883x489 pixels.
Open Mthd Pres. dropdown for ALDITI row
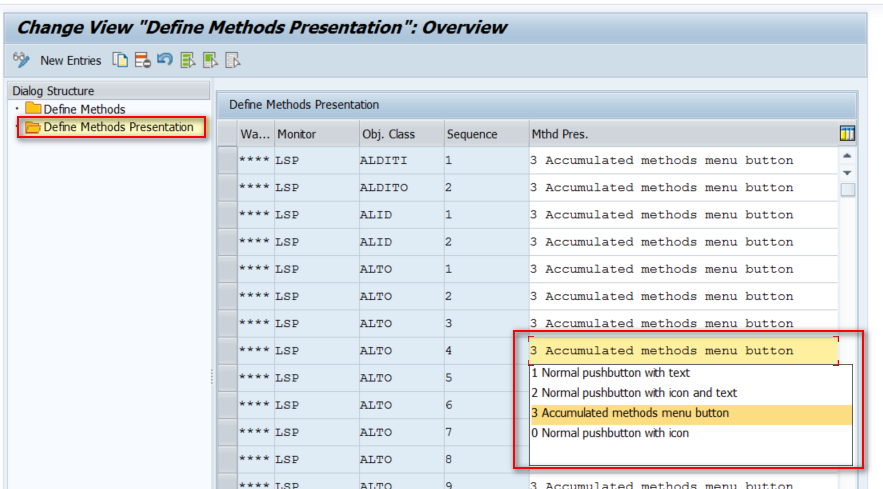[683, 161]
